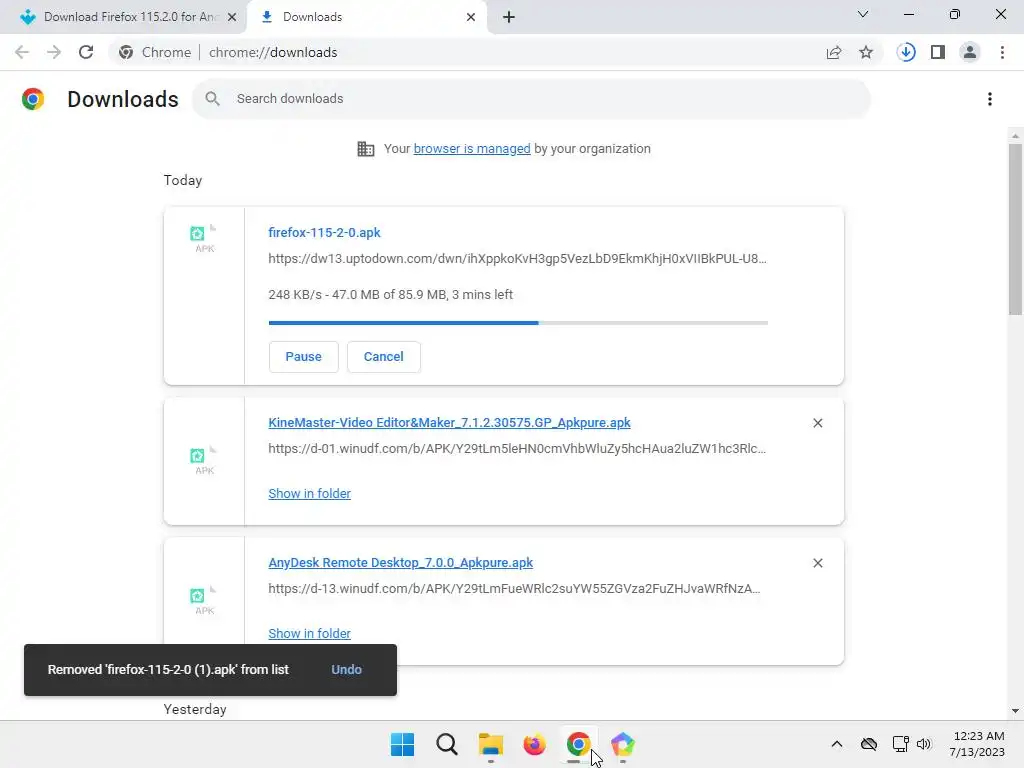Remove AnyDesk download from list
This screenshot has height=768, width=1024.
[817, 563]
